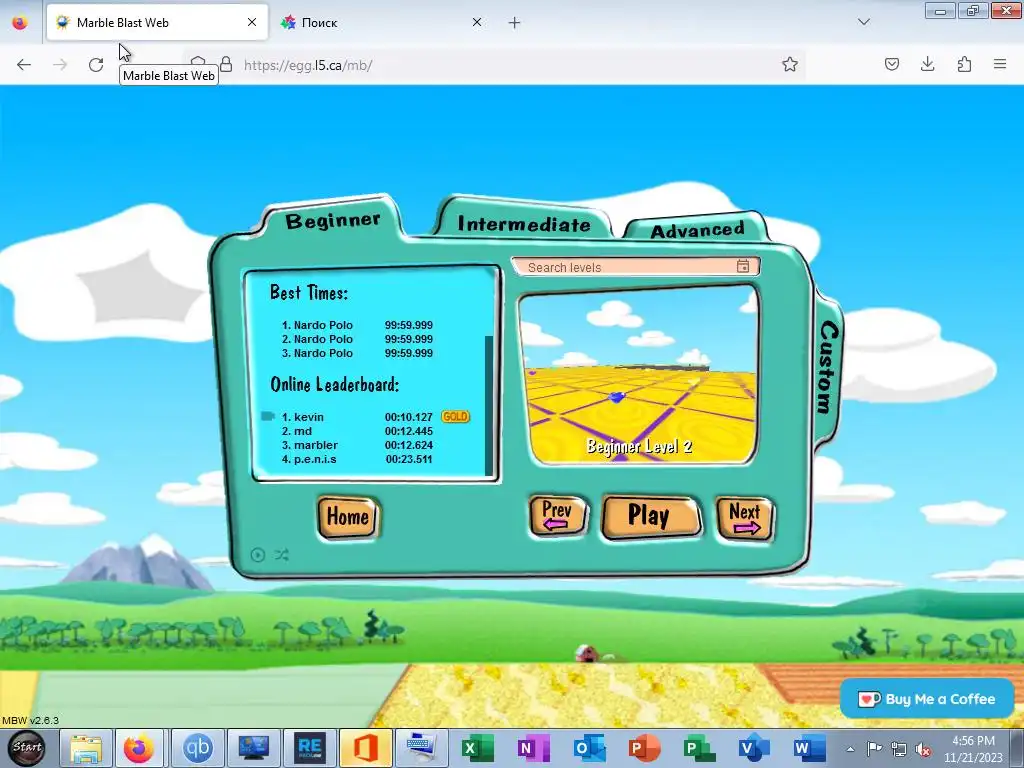
Task: Bookmark this page with star icon
Action: point(790,64)
